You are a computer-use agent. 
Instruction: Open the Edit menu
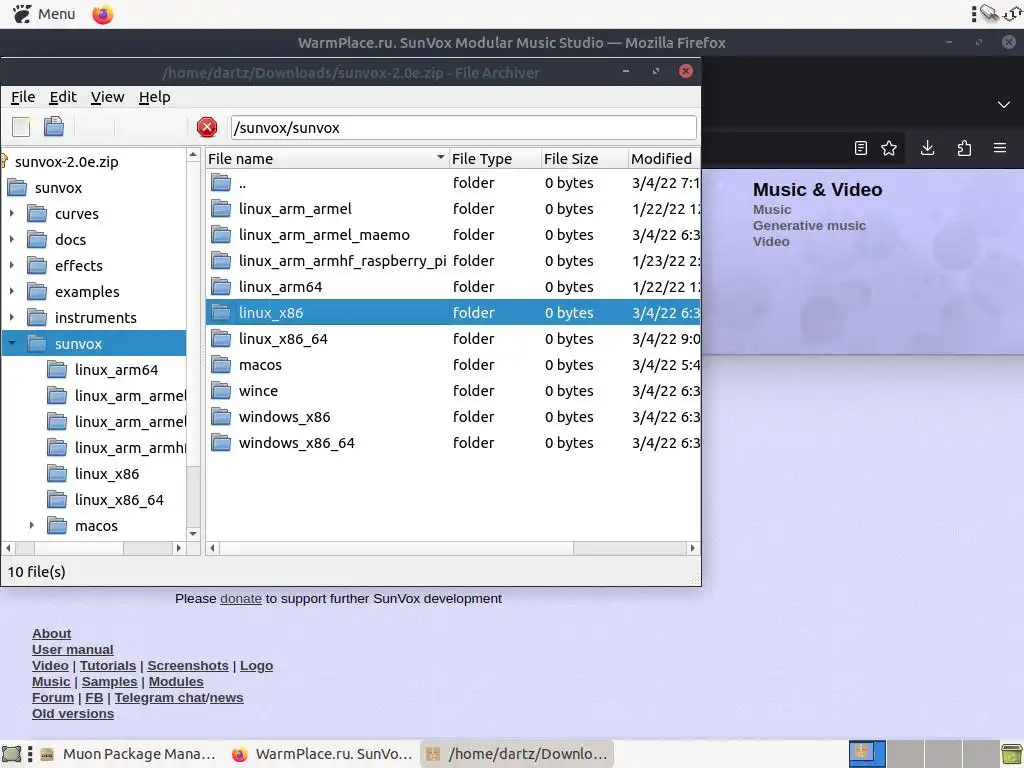click(63, 97)
